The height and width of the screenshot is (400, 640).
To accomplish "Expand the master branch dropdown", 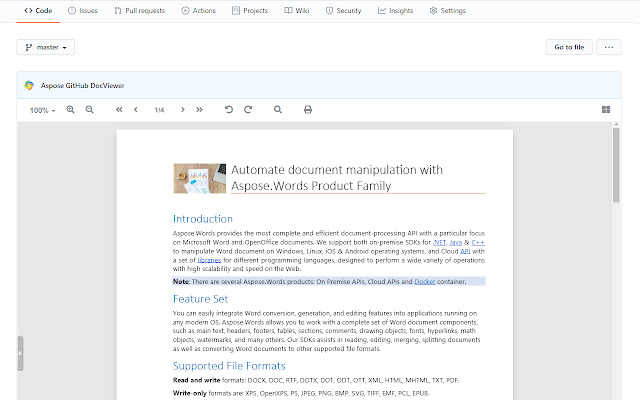I will [45, 47].
